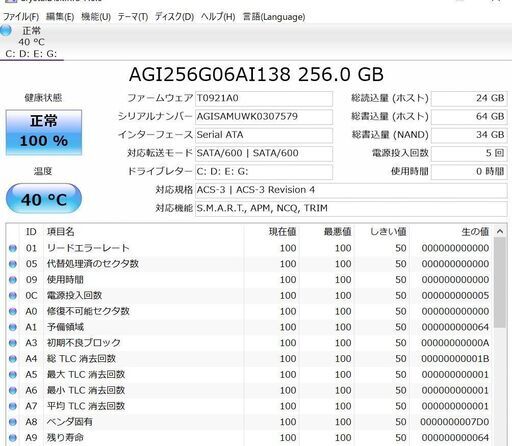512x446 pixels.
Task: Click the standard field ACS-3 | ACS-3 Revision 4
Action: (x=351, y=190)
